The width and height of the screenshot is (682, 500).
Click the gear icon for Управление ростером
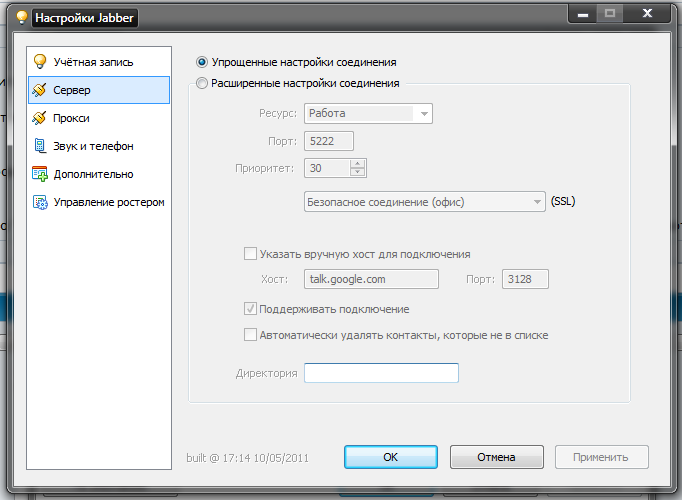click(40, 202)
